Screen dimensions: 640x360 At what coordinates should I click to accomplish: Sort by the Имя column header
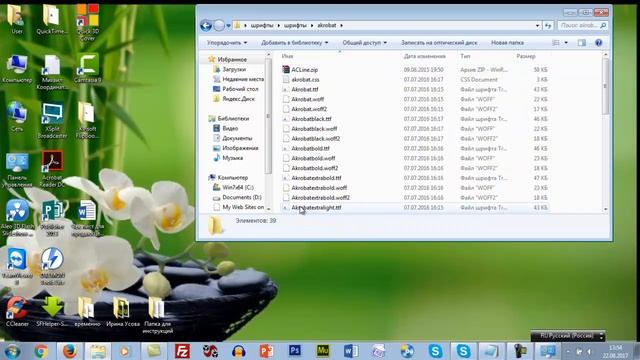coord(287,56)
